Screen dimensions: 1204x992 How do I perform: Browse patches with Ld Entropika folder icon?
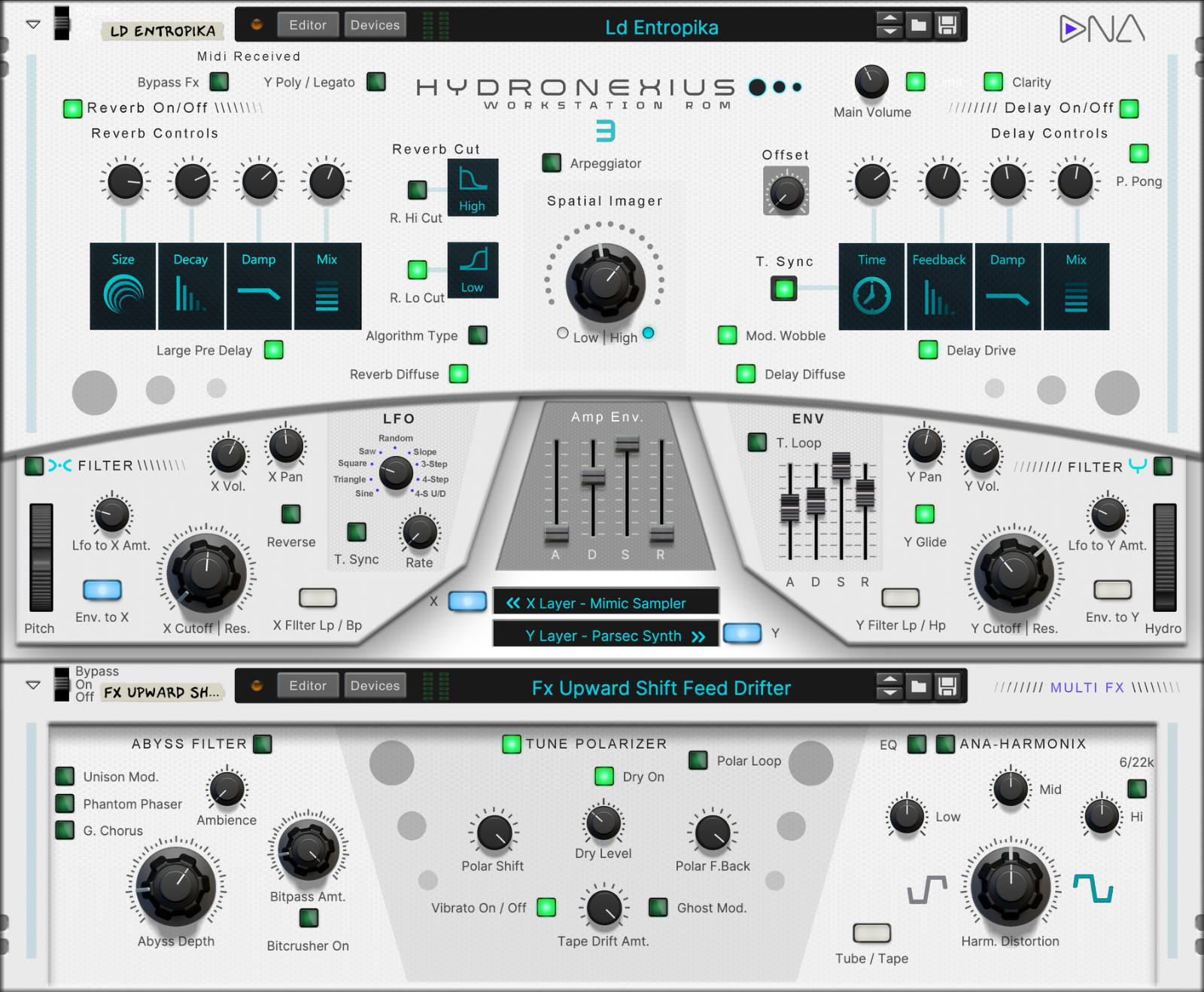coord(919,26)
